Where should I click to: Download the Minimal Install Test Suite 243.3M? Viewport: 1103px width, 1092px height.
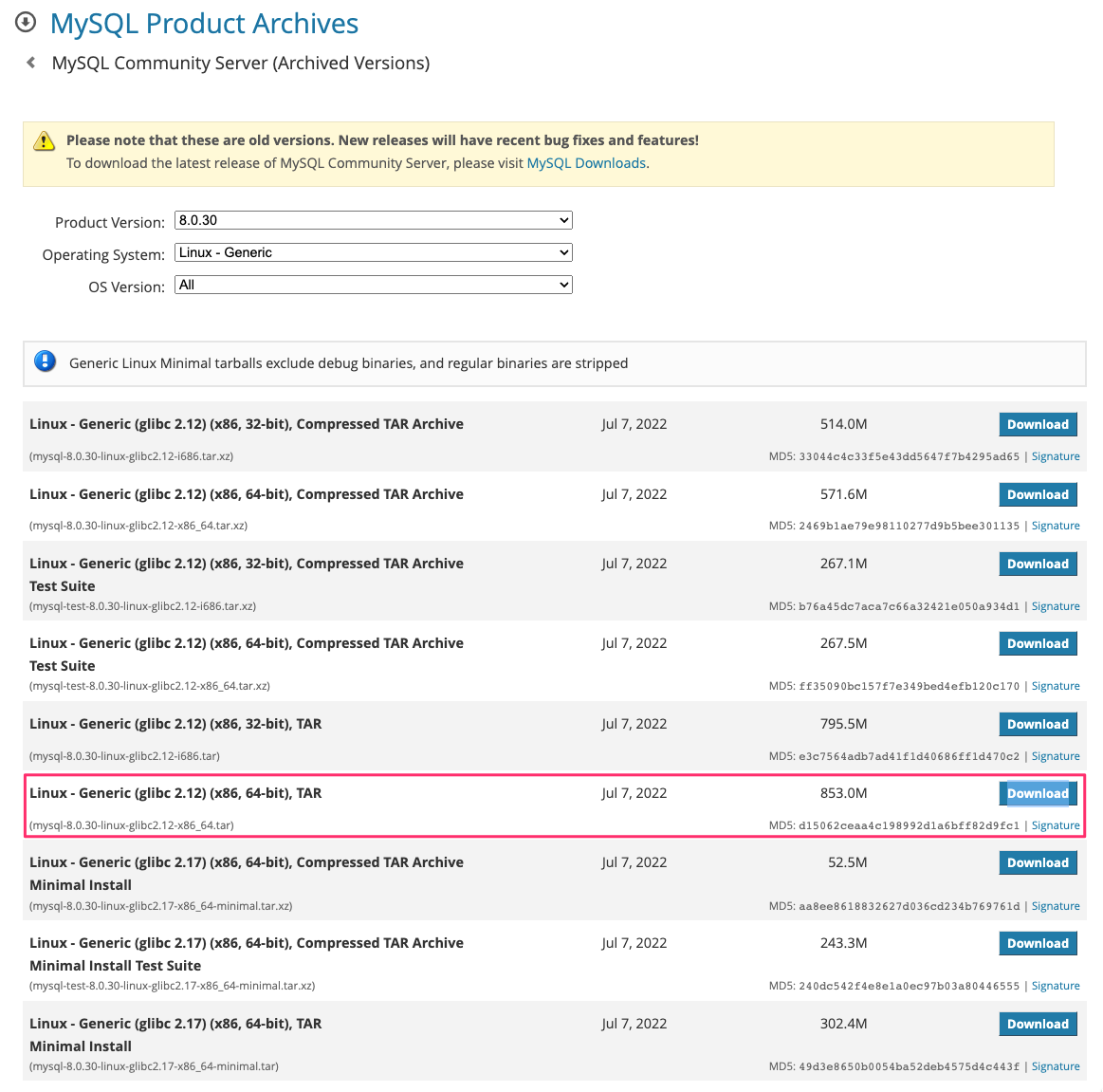point(1038,944)
